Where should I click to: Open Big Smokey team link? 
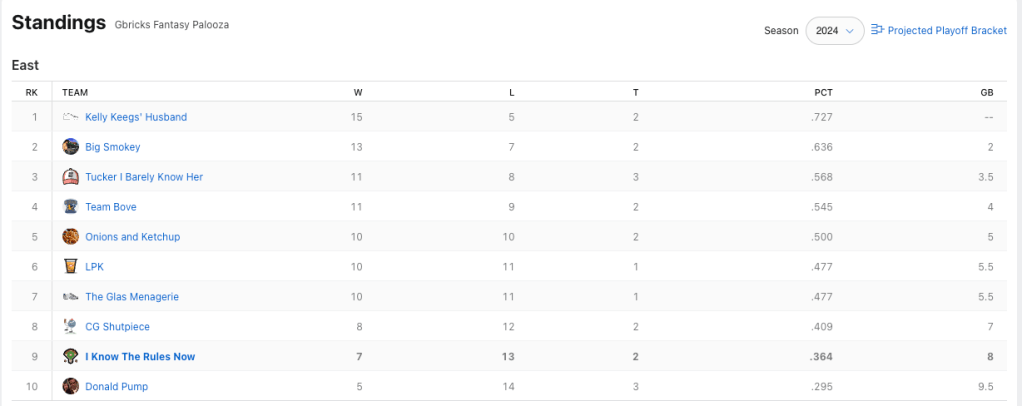tap(113, 147)
